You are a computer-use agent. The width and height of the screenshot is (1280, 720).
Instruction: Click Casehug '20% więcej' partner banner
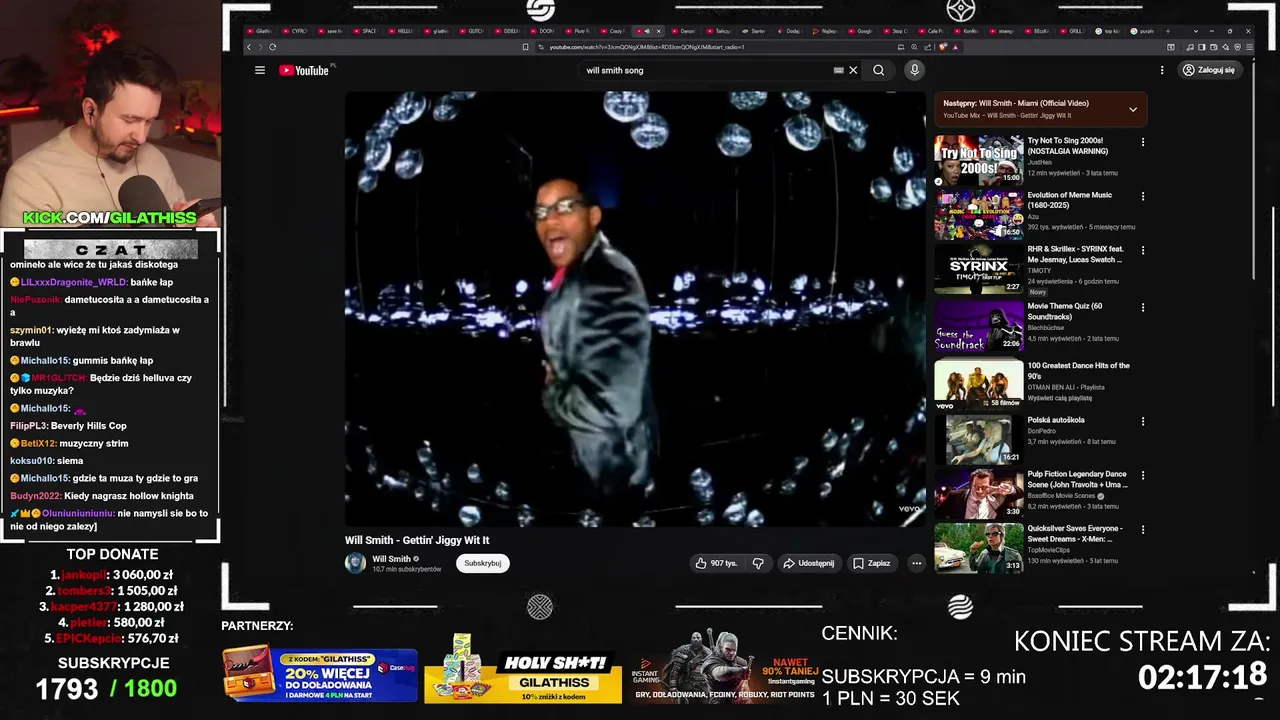point(320,673)
